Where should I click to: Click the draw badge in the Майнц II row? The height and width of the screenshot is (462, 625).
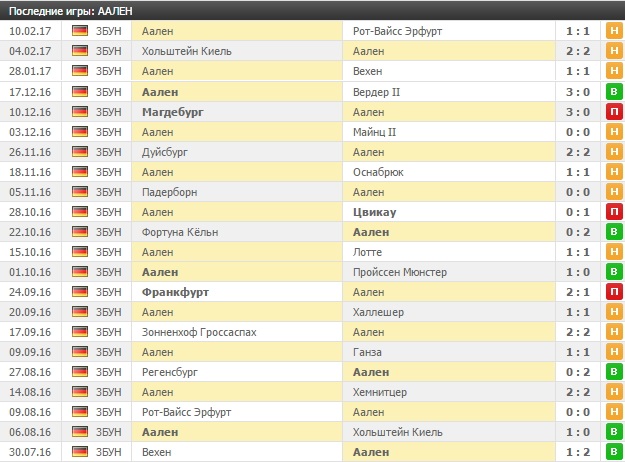click(614, 132)
